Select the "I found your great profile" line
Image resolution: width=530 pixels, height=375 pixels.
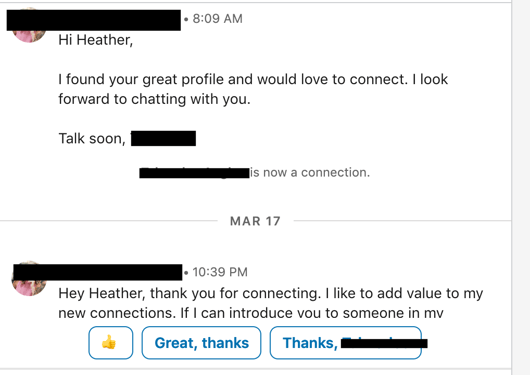[x=253, y=80]
